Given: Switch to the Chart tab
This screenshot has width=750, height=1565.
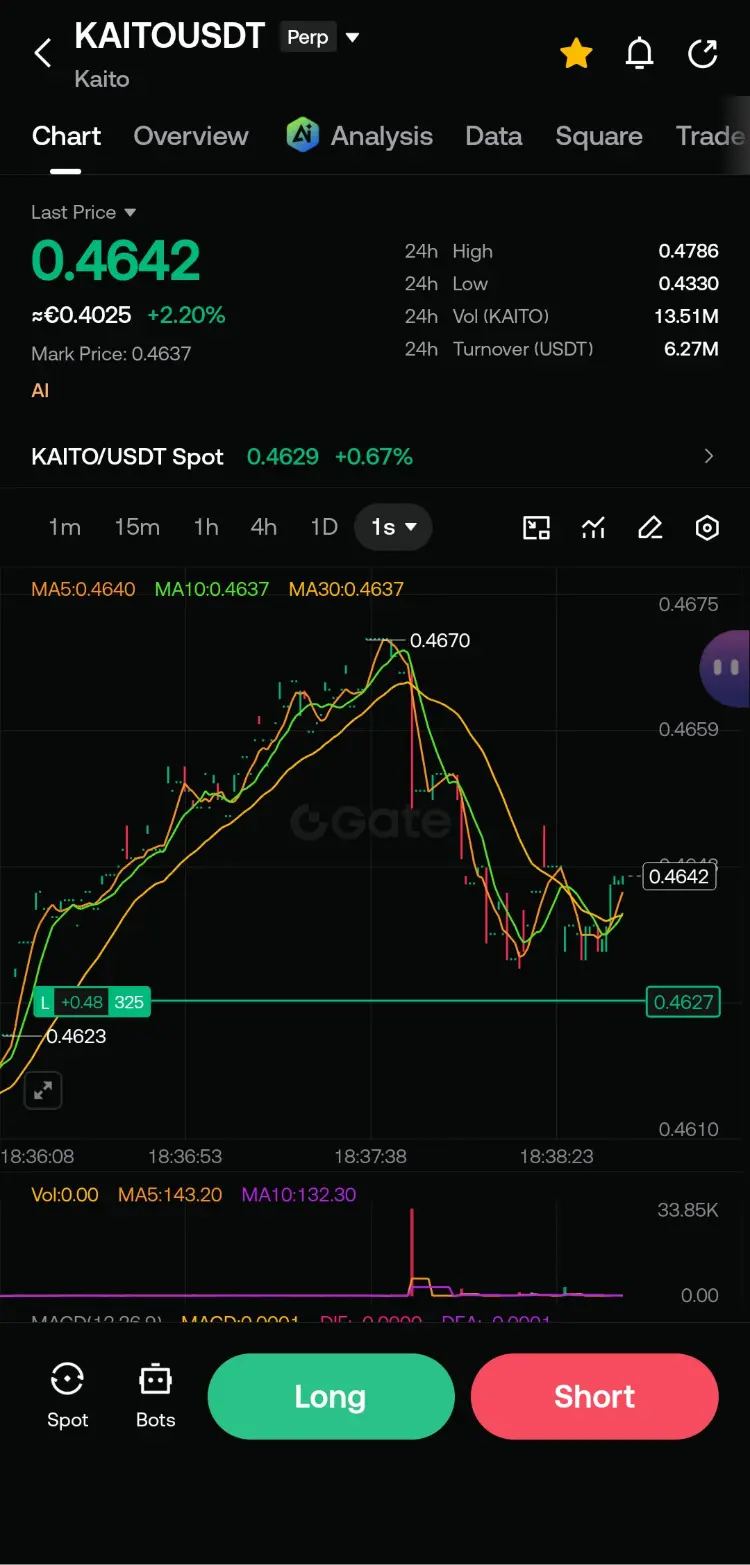Looking at the screenshot, I should coord(66,136).
